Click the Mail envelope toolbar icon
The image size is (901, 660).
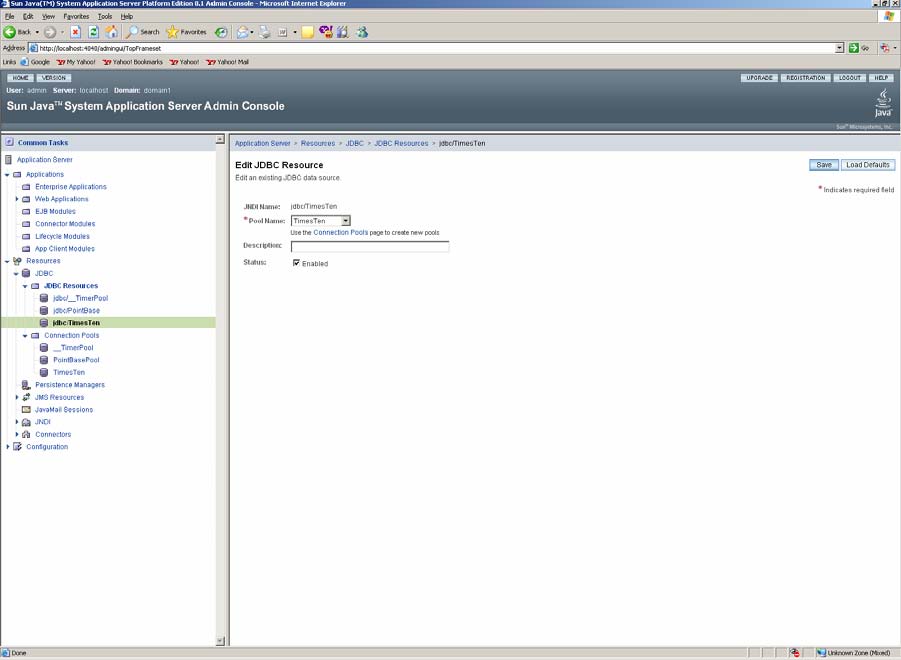pos(243,32)
